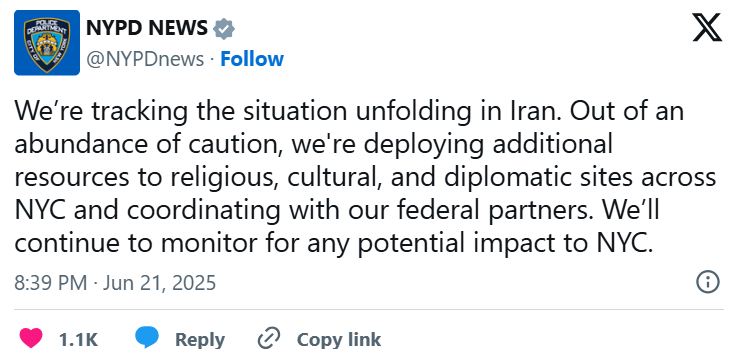Visit the @NYPDnews handle

(145, 59)
